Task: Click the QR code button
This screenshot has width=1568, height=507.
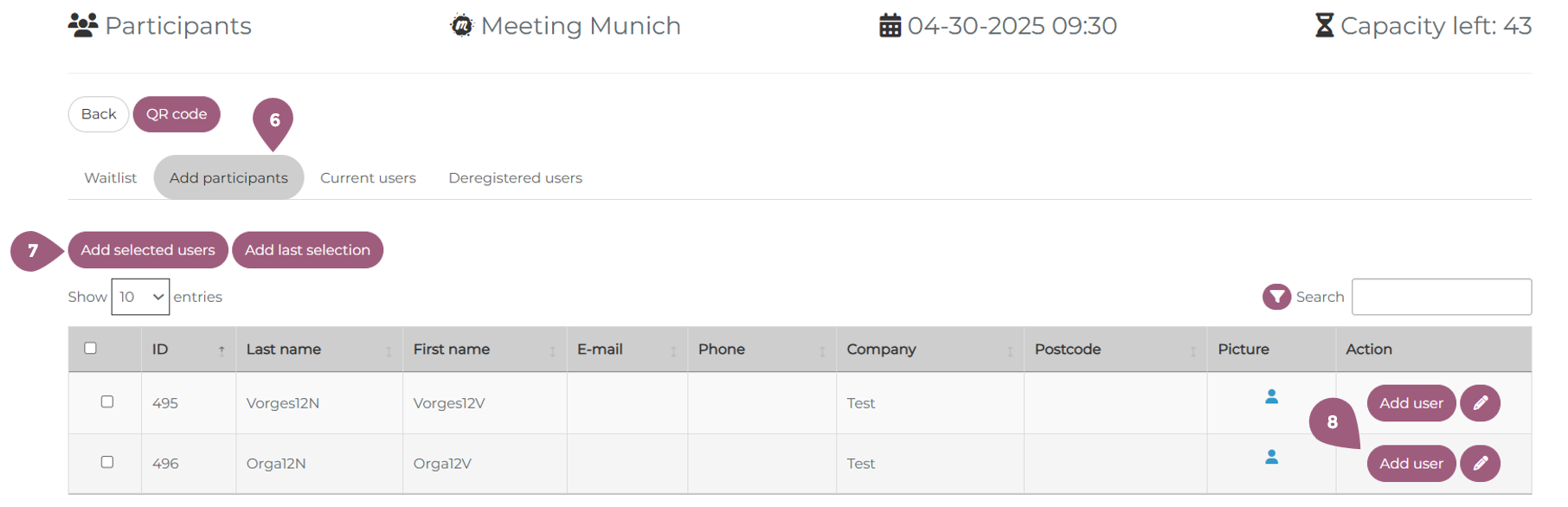Action: click(177, 114)
